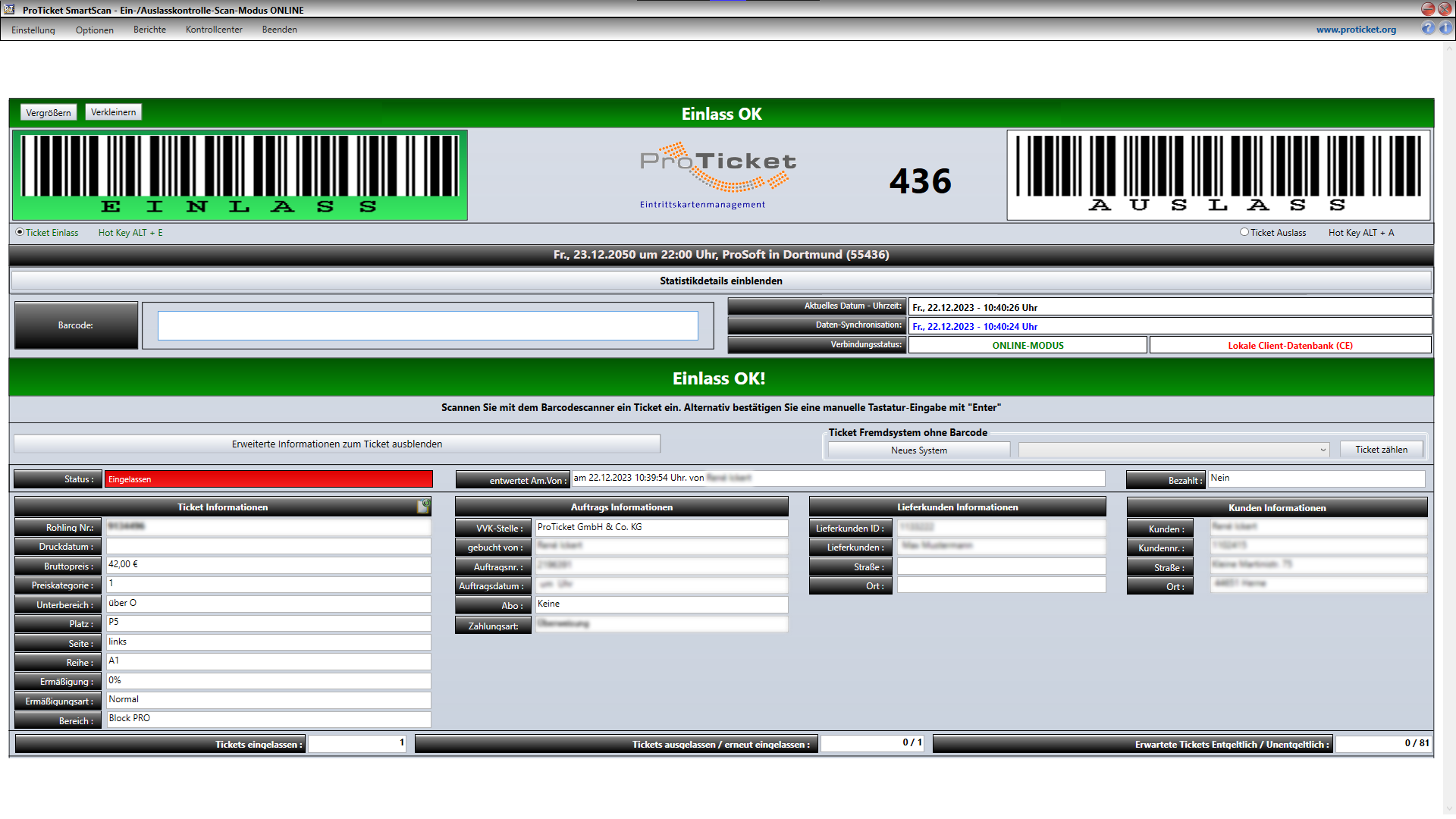The width and height of the screenshot is (1456, 819).
Task: Select the Ticket Auslass radio button
Action: tap(1244, 232)
